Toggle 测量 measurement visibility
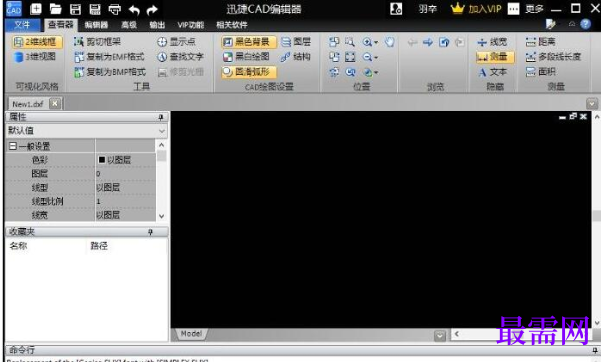Screen dimensions: 608x362 (495, 57)
